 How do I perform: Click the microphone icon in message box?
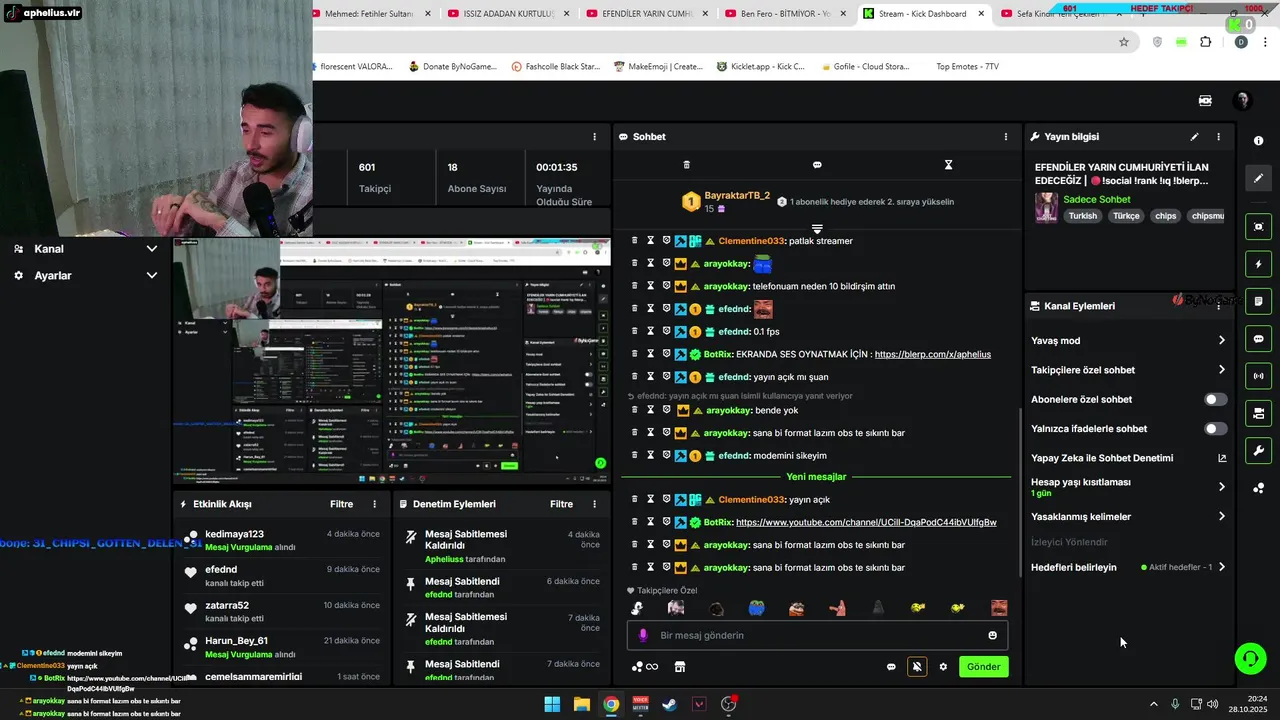click(643, 635)
